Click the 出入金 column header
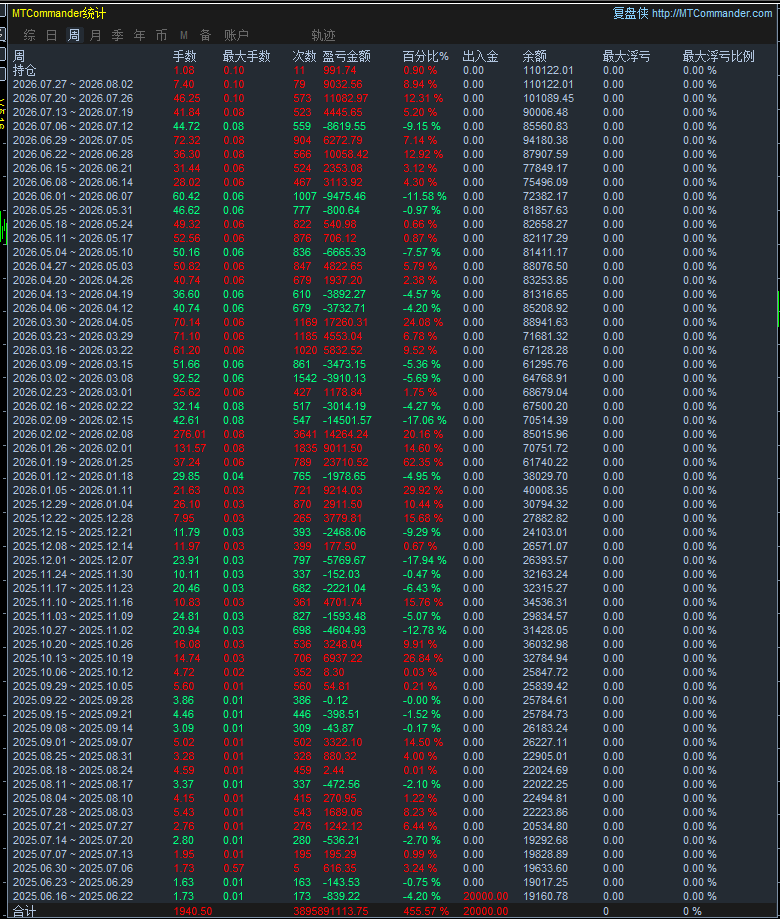The image size is (780, 919). pos(481,56)
